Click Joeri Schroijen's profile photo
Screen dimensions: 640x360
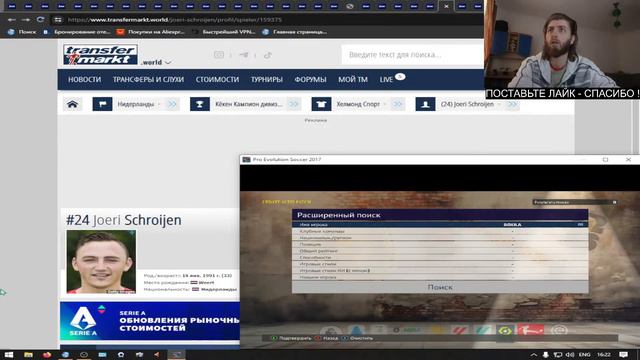pos(101,262)
